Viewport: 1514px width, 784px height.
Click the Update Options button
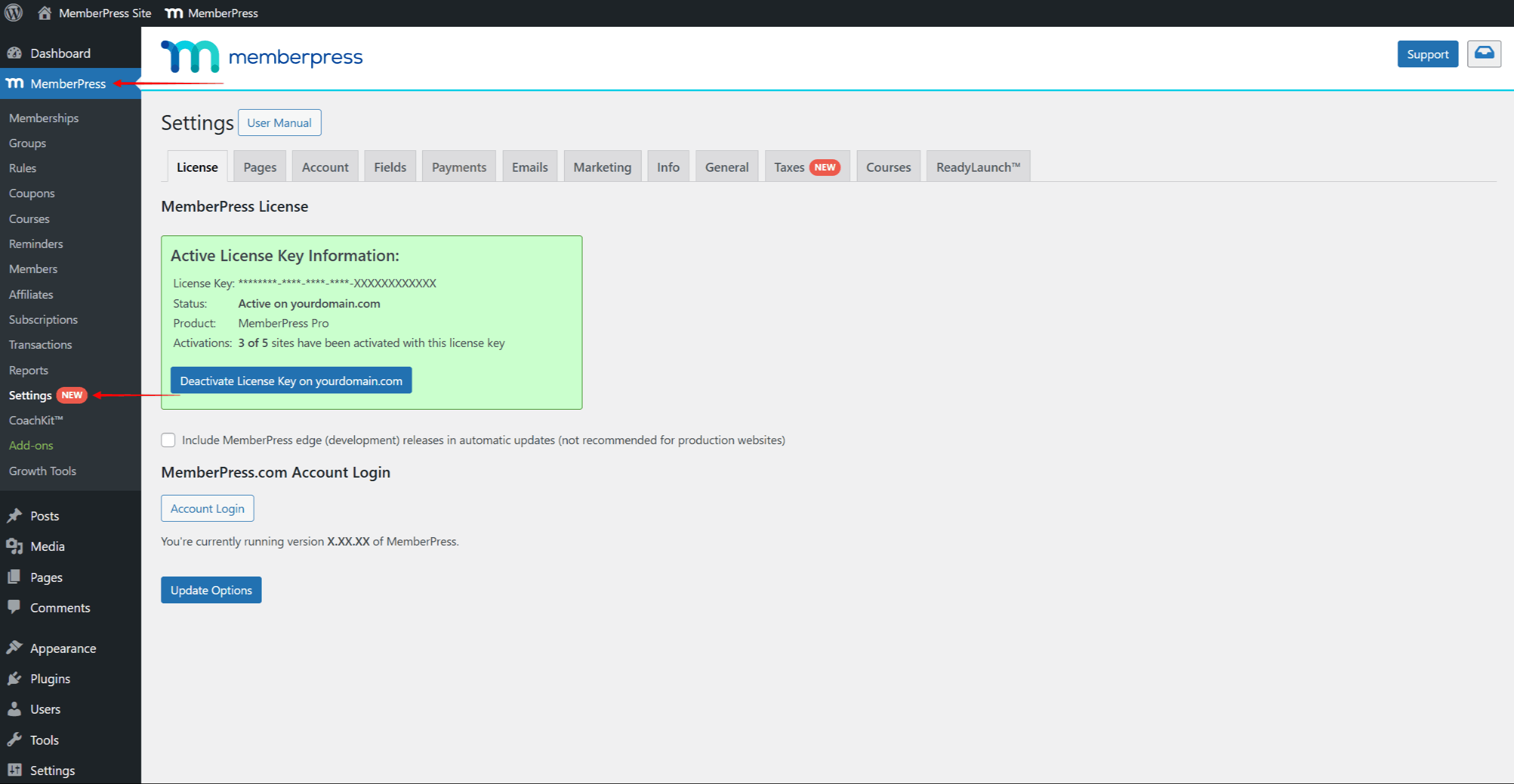(x=211, y=590)
